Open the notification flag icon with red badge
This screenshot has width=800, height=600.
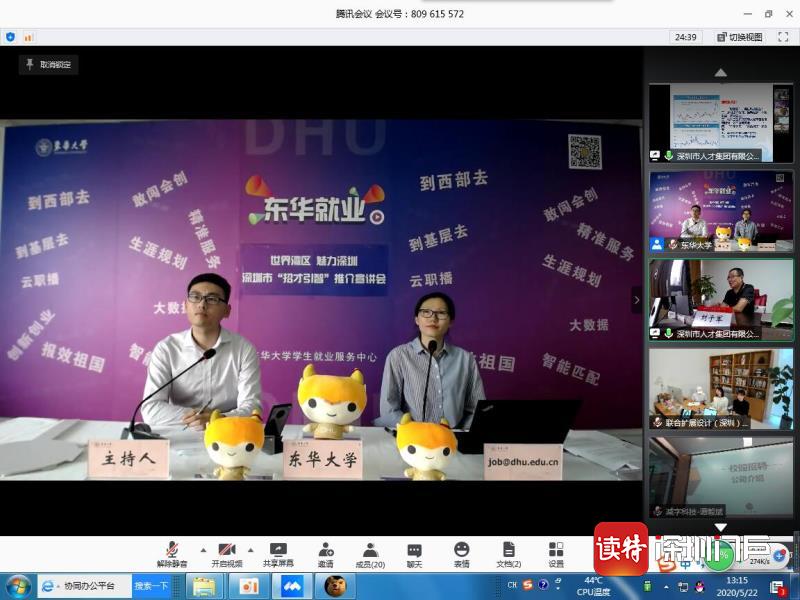point(778,587)
